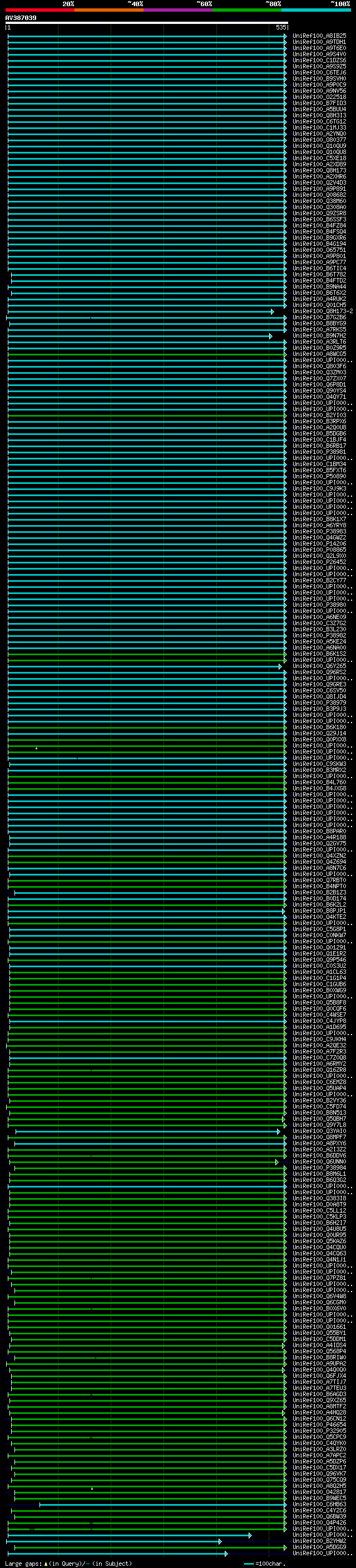Click the short cyan alignment bar for UniRef100_B2YHW2
Screen dimensions: 356x1568
coord(114,1542)
